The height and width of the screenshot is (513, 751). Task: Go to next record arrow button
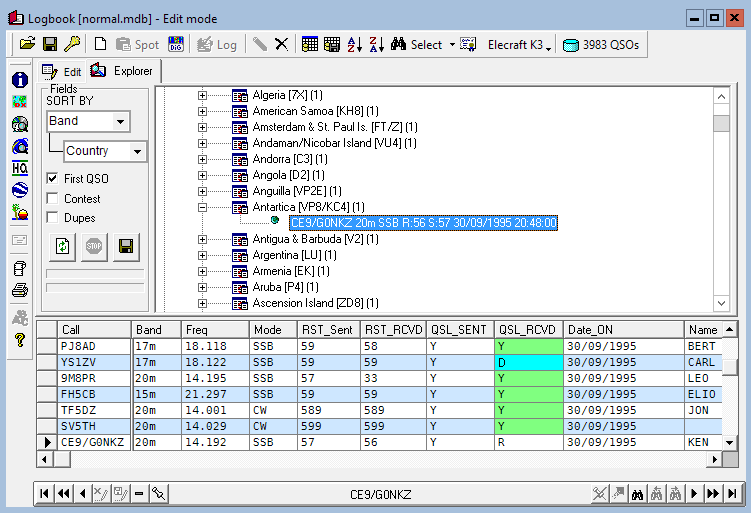(x=694, y=493)
